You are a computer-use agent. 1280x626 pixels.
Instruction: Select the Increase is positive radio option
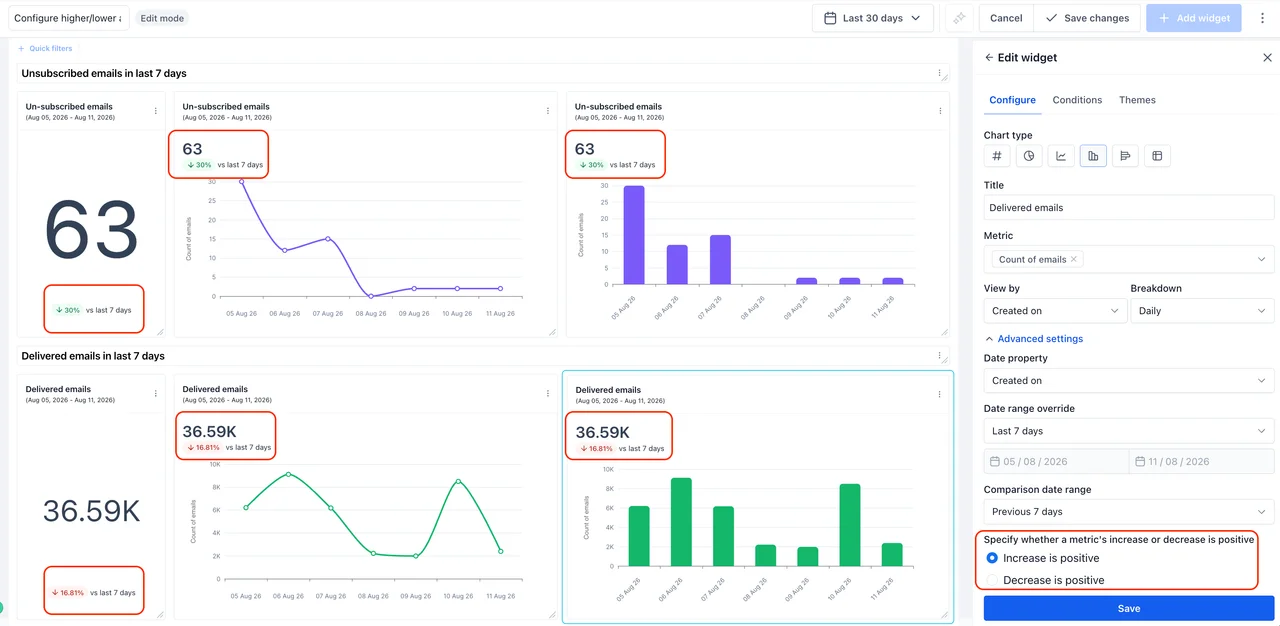coord(992,558)
